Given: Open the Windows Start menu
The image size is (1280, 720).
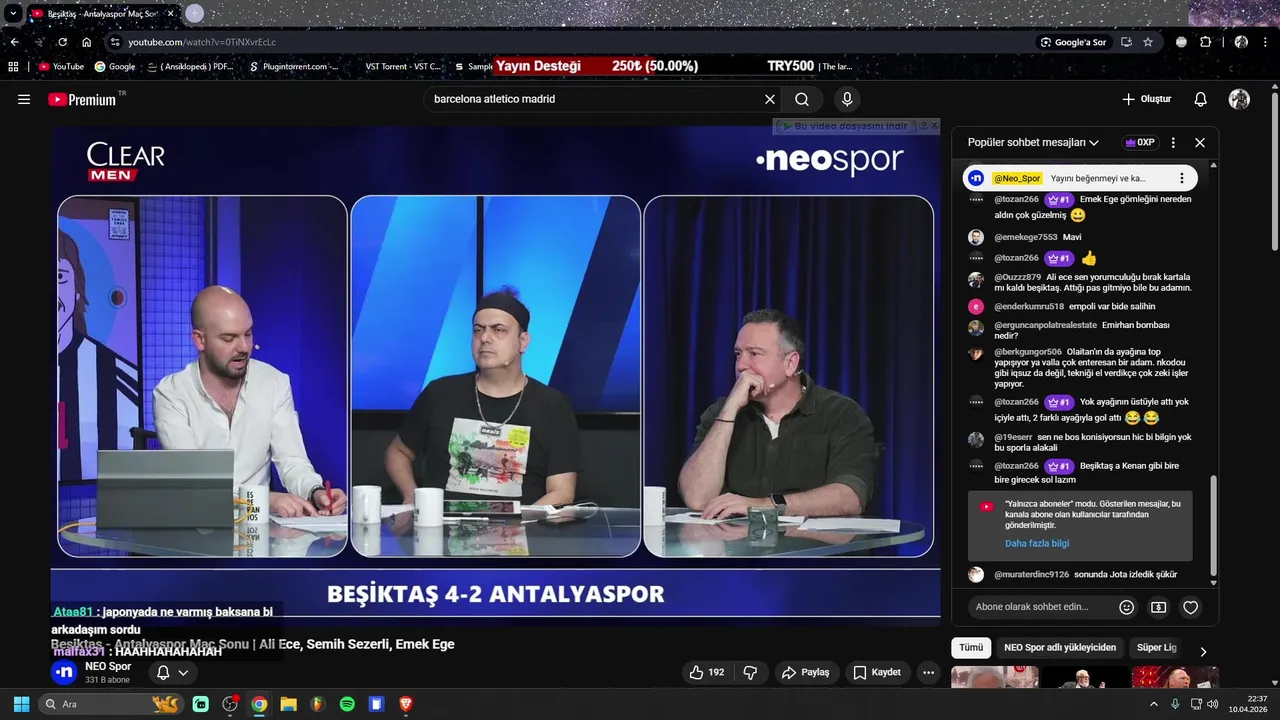Looking at the screenshot, I should (x=21, y=704).
